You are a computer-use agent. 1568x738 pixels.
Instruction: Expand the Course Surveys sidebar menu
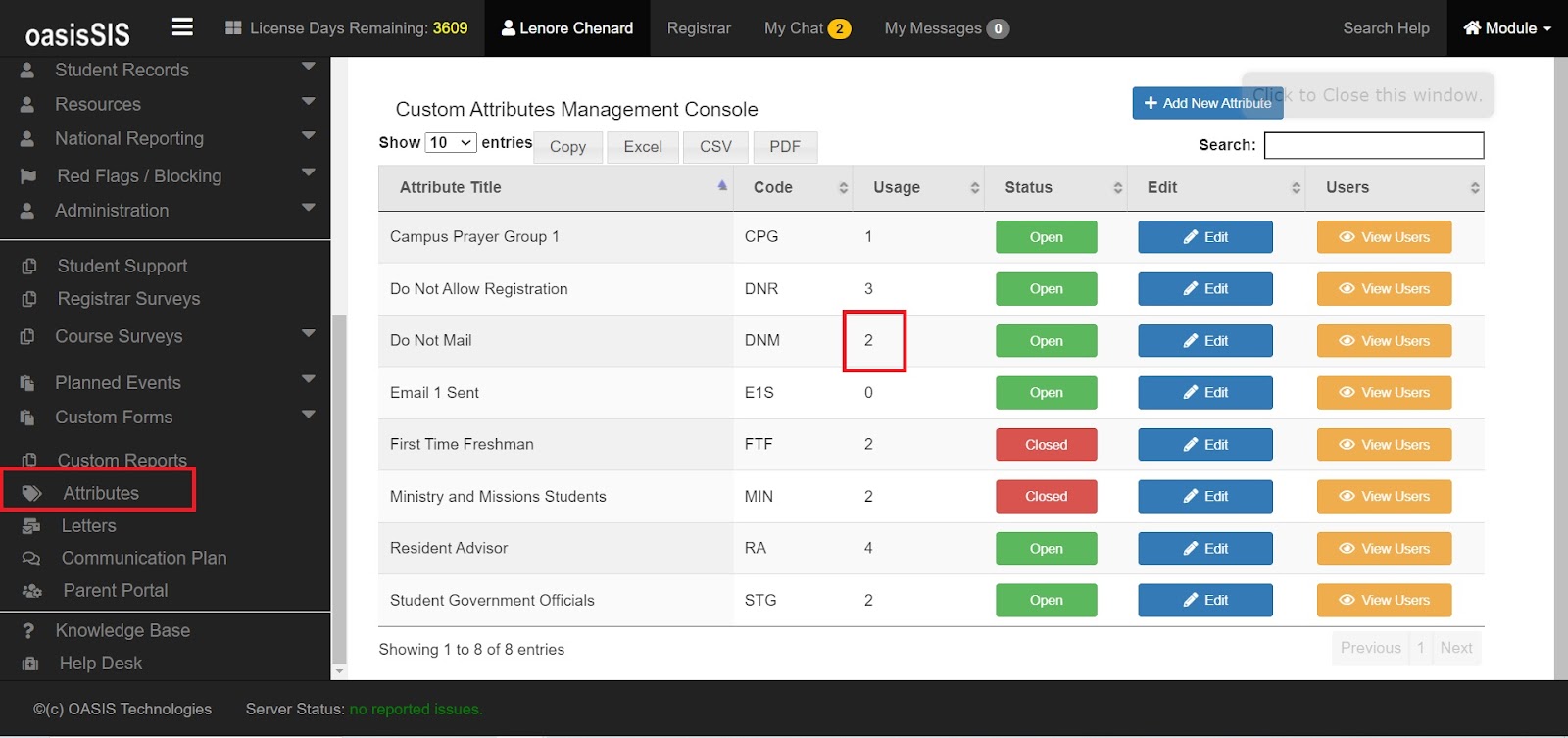(309, 333)
